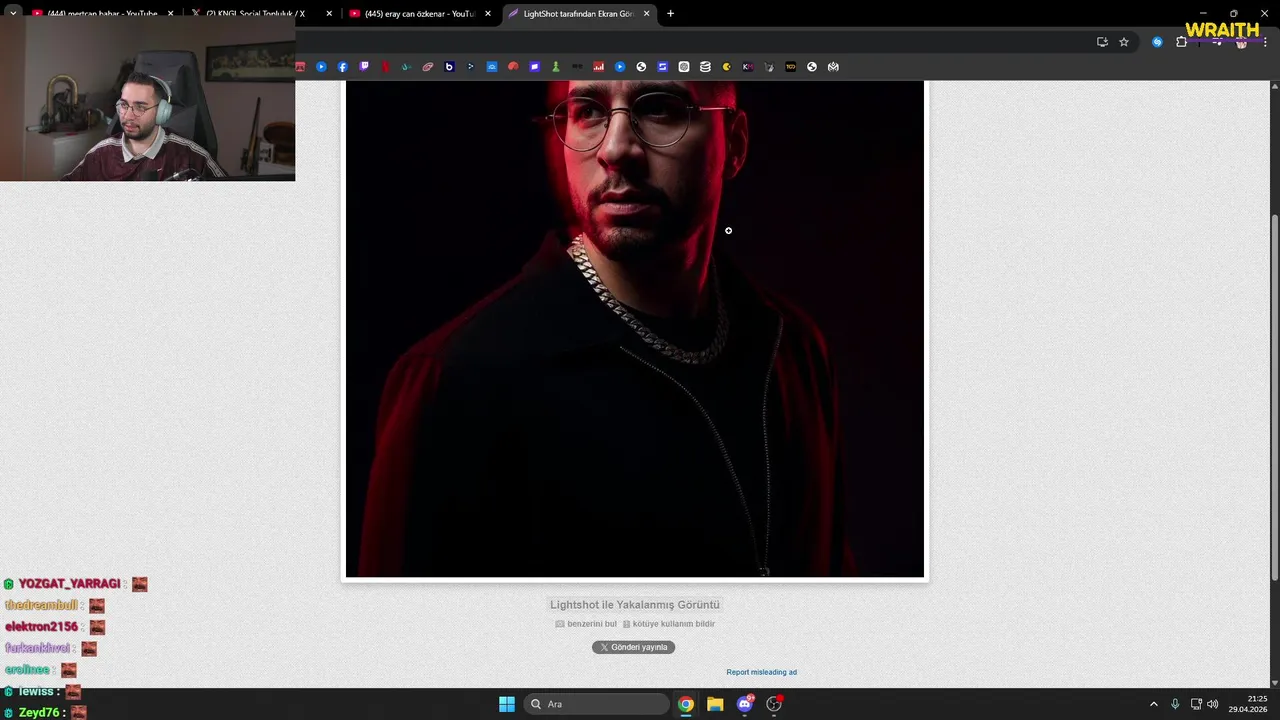This screenshot has width=1280, height=720.
Task: Open the 1XD bookmark icon
Action: [790, 67]
